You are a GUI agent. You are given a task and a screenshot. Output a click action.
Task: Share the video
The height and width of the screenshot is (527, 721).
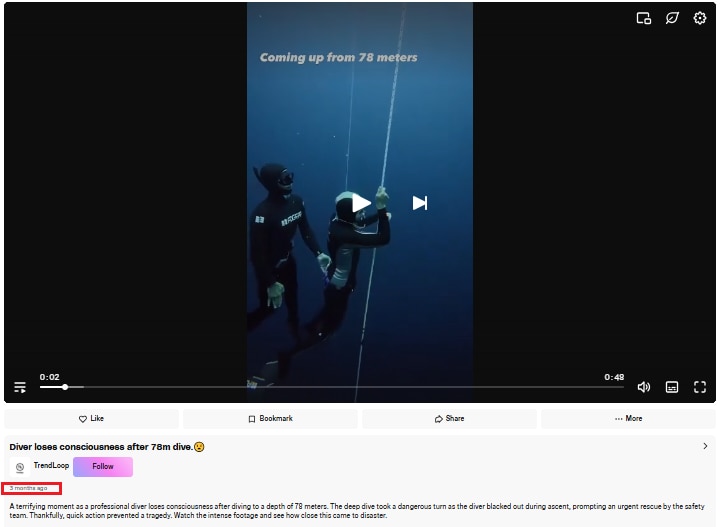coord(449,418)
